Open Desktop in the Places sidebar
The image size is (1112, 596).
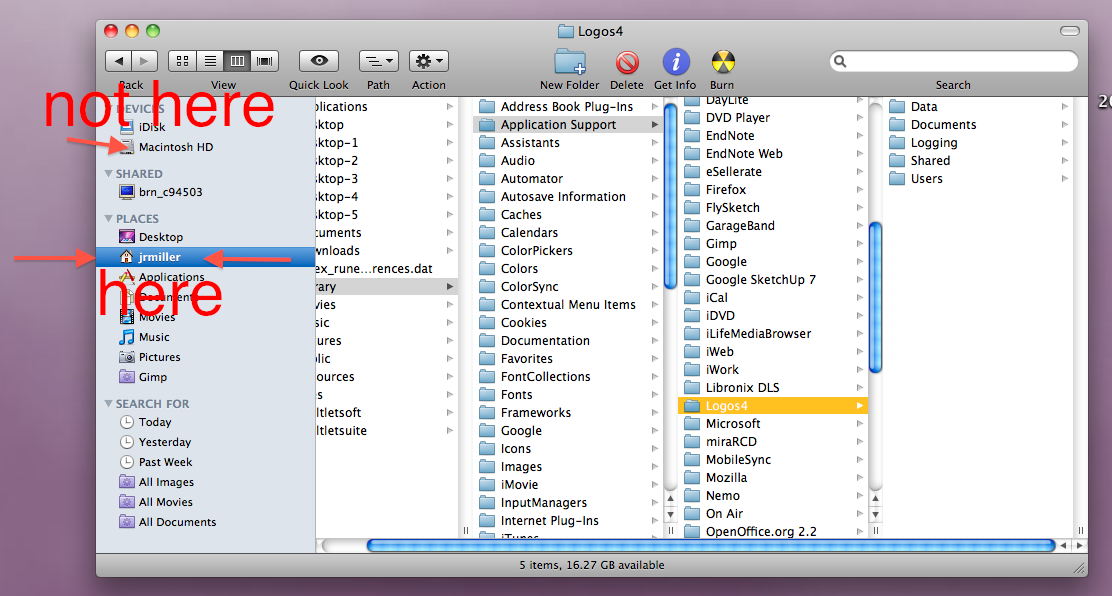(x=160, y=237)
